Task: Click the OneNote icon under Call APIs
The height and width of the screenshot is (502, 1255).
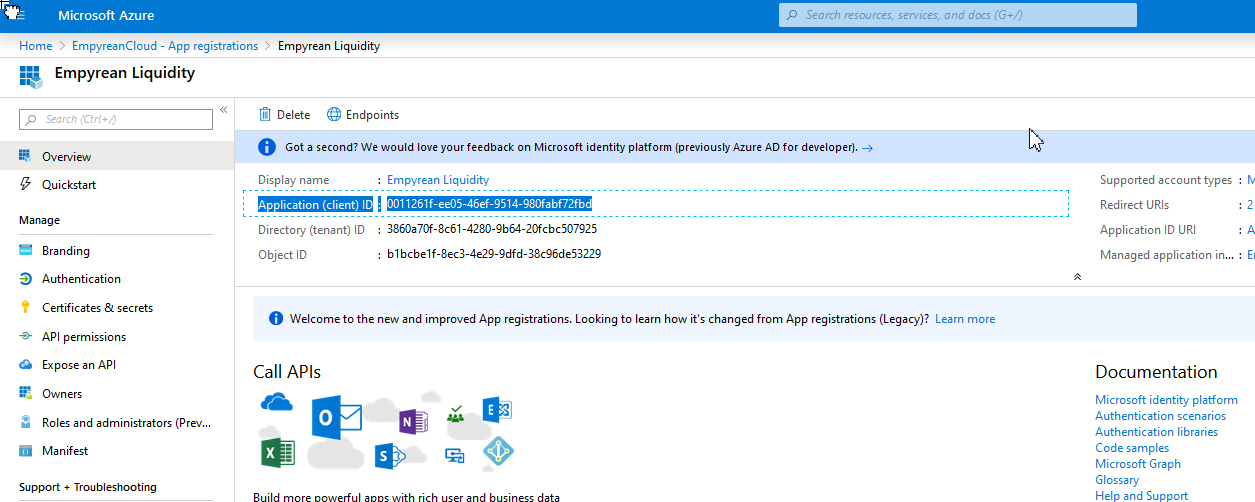Action: pyautogui.click(x=413, y=421)
